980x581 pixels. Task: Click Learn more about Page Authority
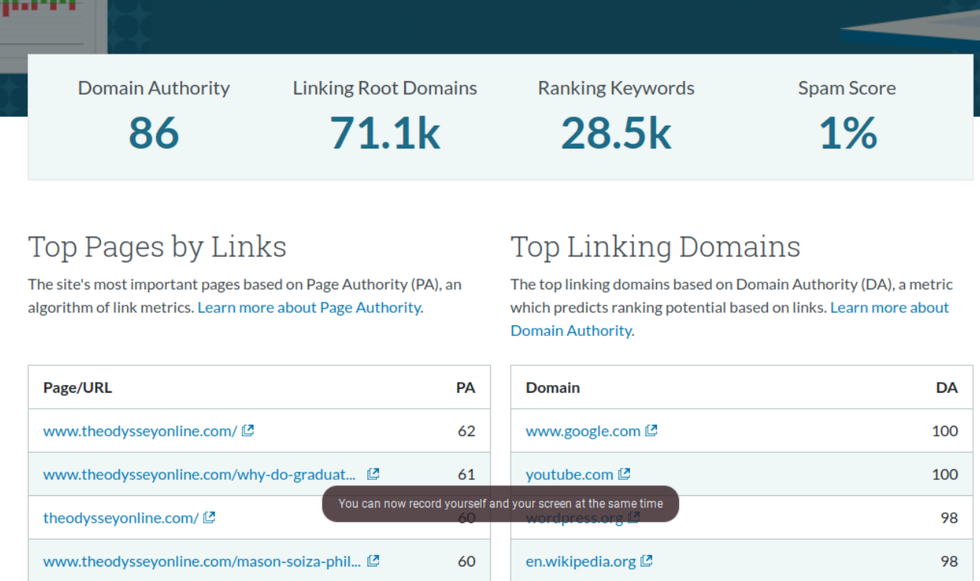[310, 307]
